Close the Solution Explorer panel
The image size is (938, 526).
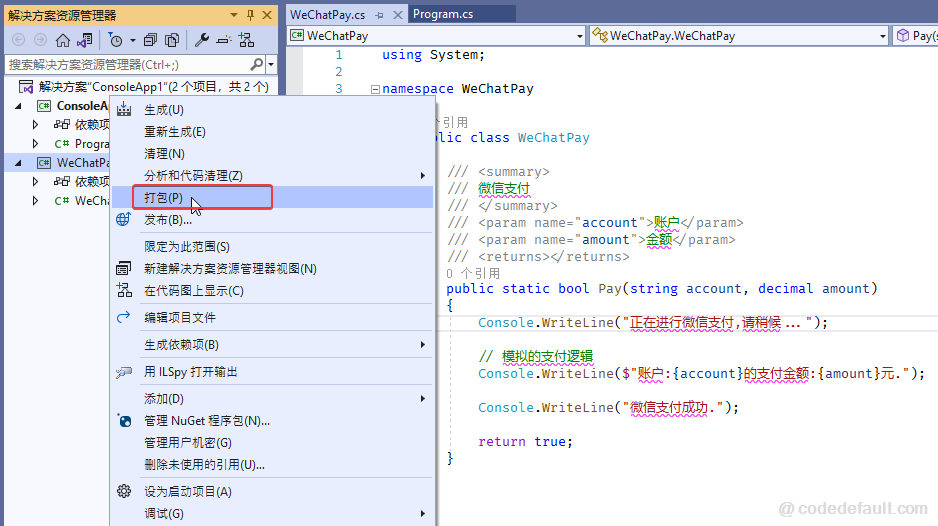(x=267, y=15)
